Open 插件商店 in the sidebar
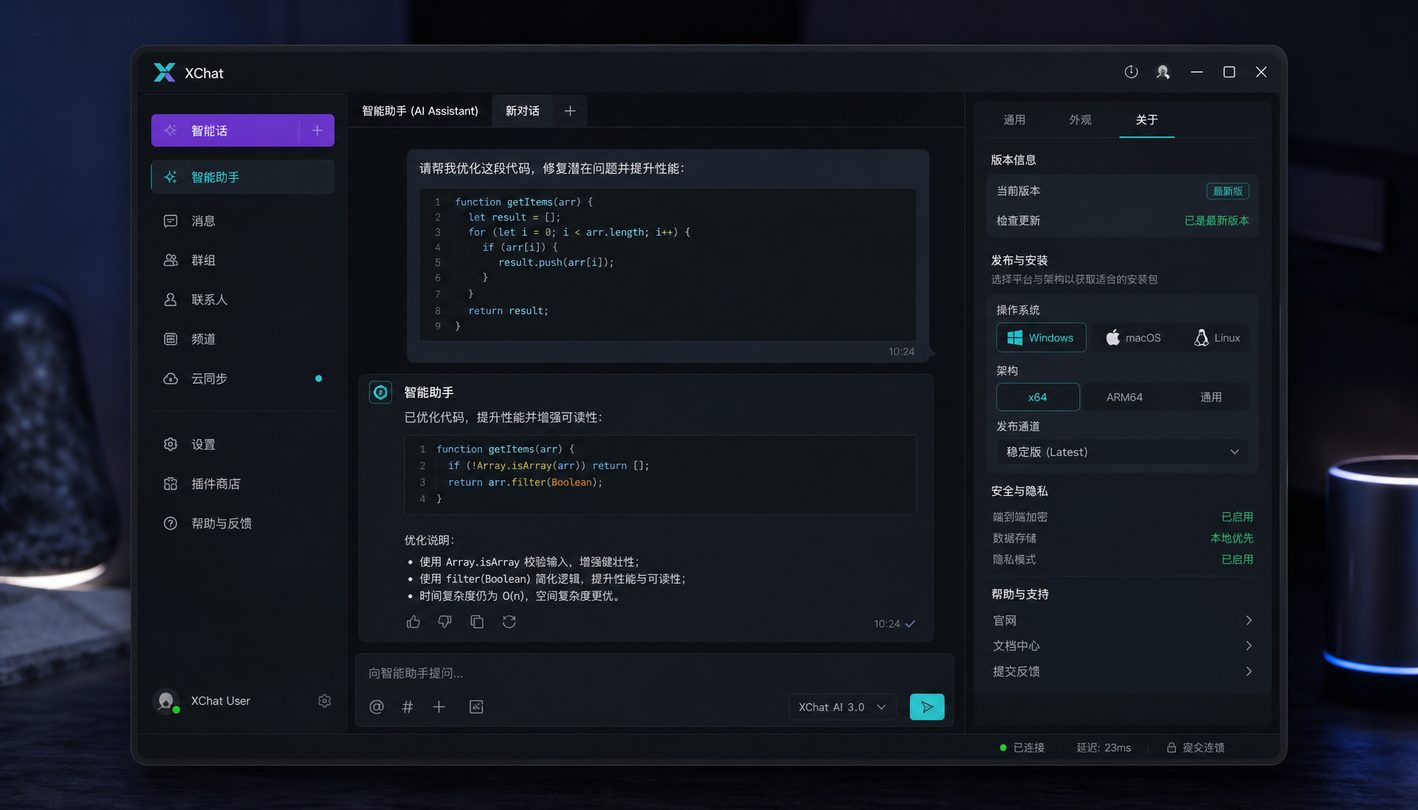The image size is (1418, 810). (243, 483)
